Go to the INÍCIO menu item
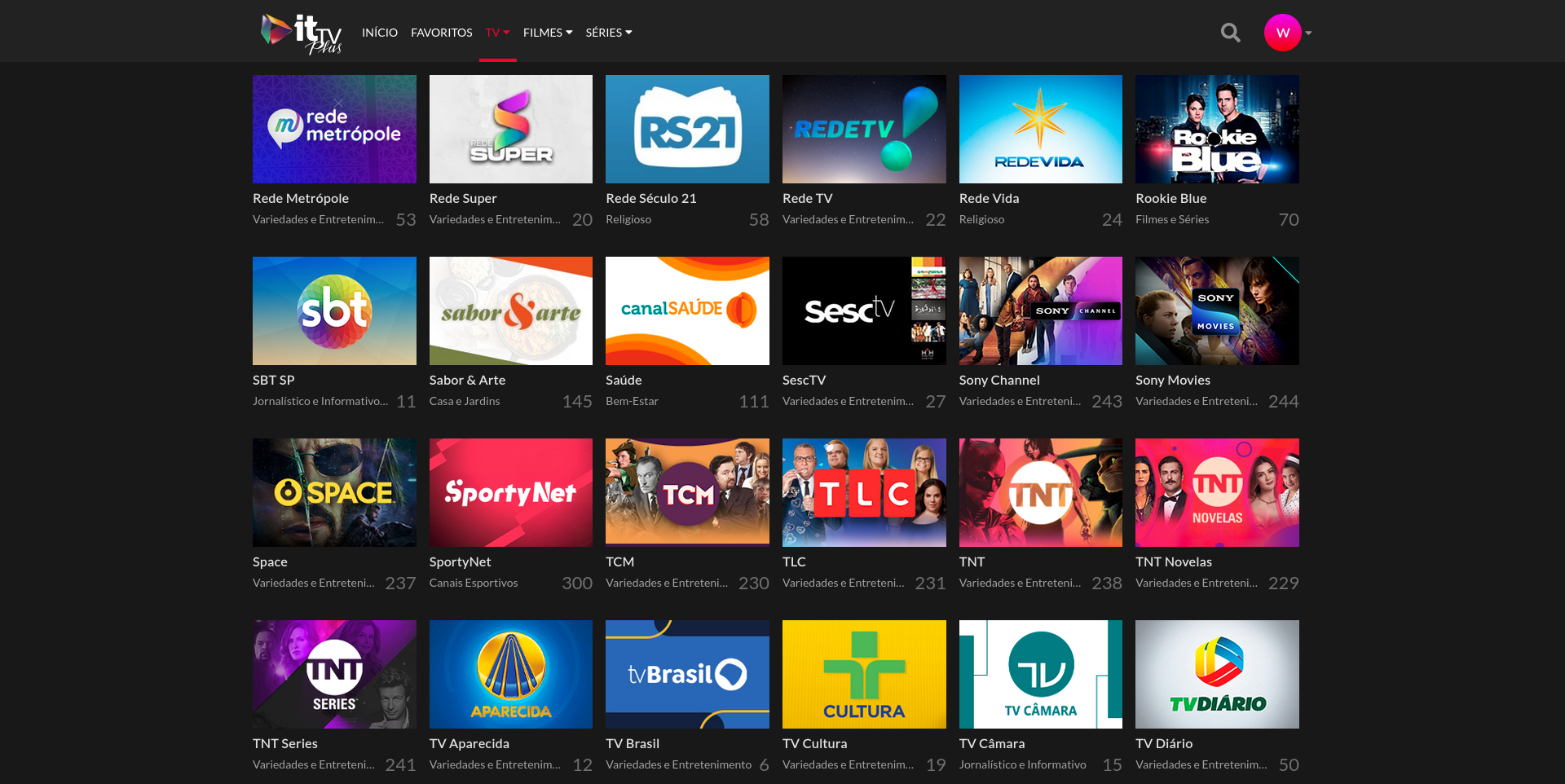Image resolution: width=1565 pixels, height=784 pixels. click(x=380, y=33)
